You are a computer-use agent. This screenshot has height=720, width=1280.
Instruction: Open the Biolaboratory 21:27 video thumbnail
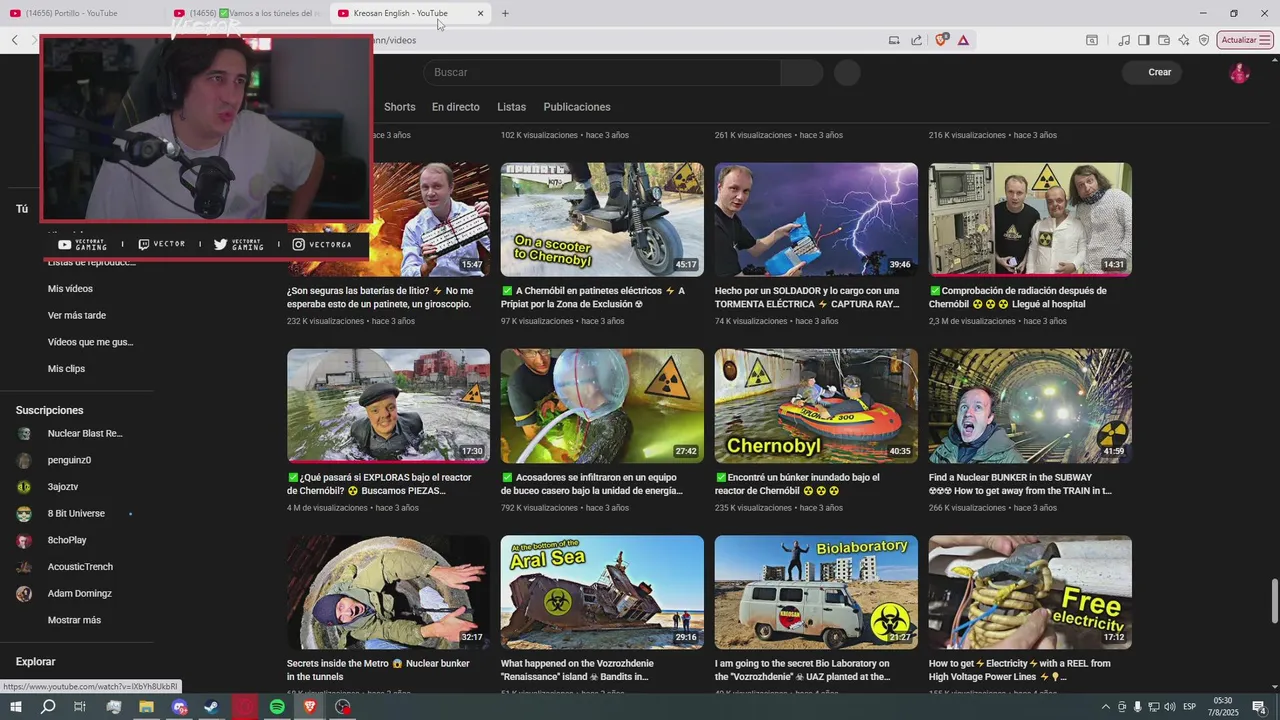816,592
